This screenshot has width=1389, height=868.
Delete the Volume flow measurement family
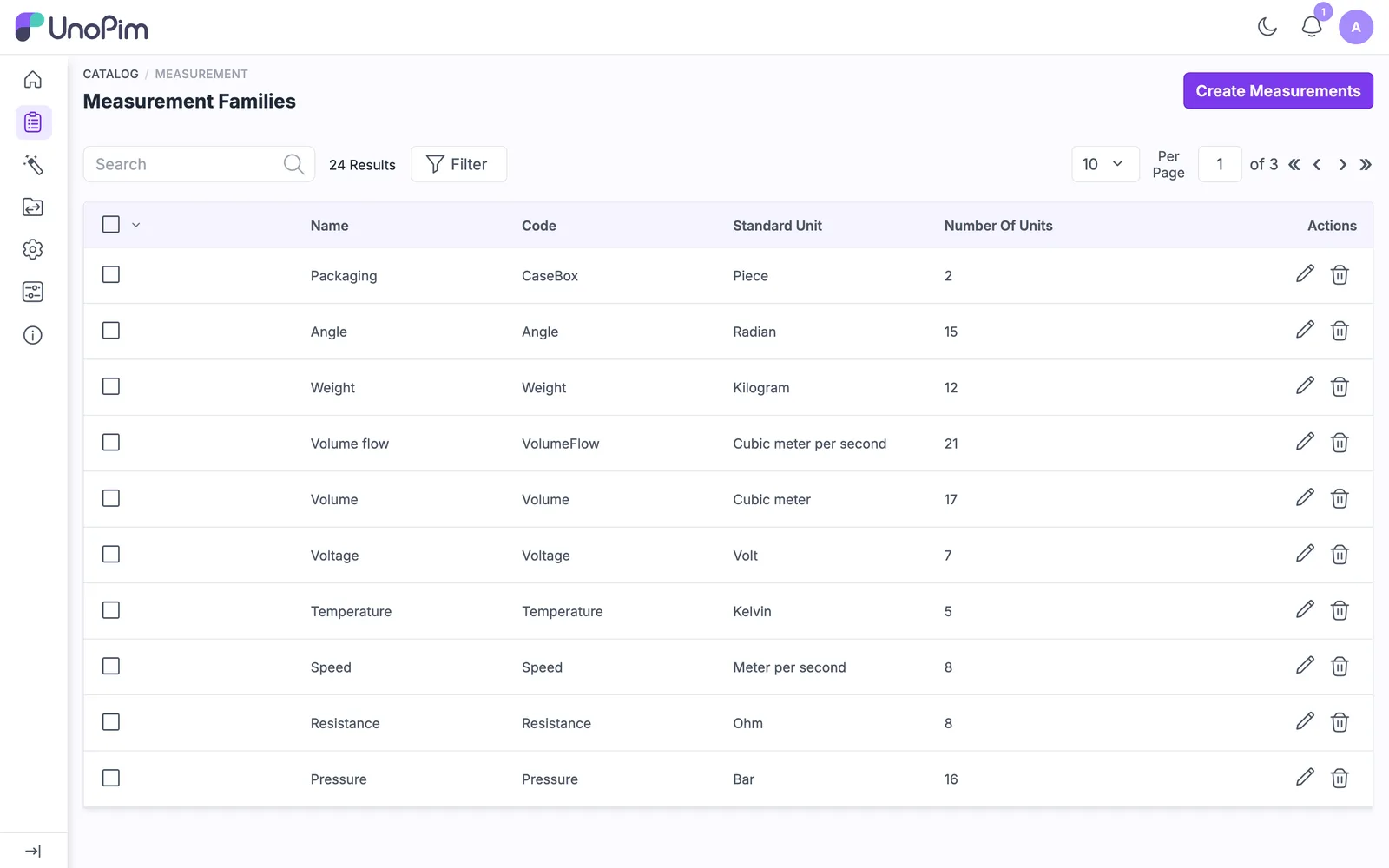click(1340, 443)
